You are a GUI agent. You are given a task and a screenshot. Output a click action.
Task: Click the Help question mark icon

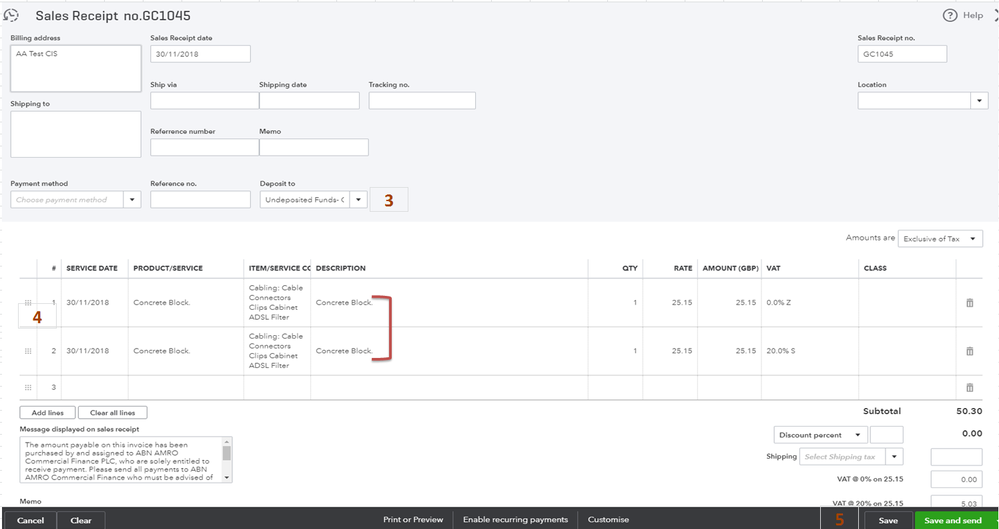(949, 16)
